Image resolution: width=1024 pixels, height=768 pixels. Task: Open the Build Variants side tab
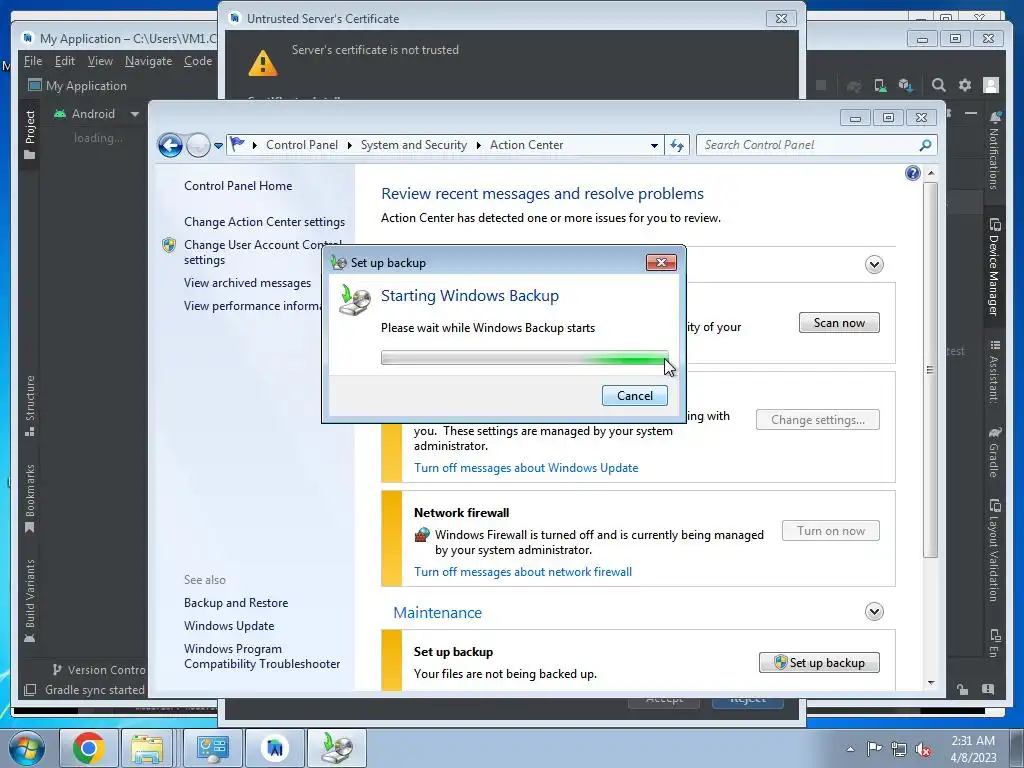(29, 600)
